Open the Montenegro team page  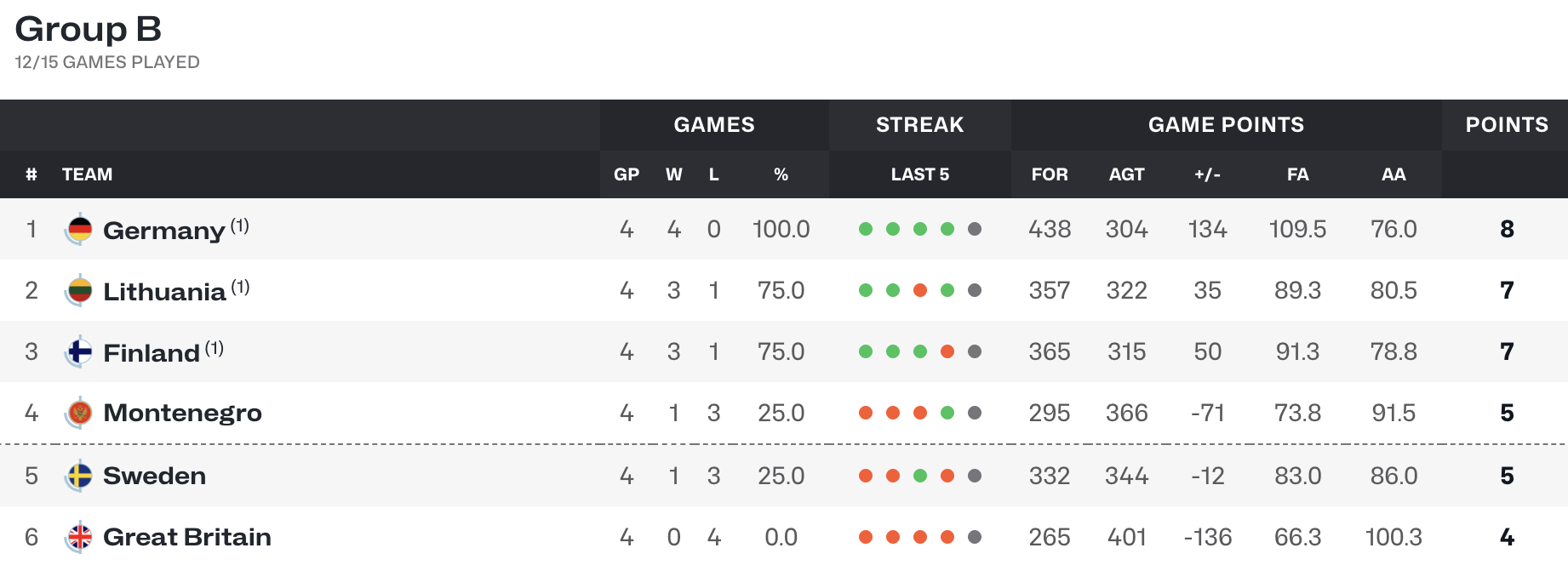point(182,414)
